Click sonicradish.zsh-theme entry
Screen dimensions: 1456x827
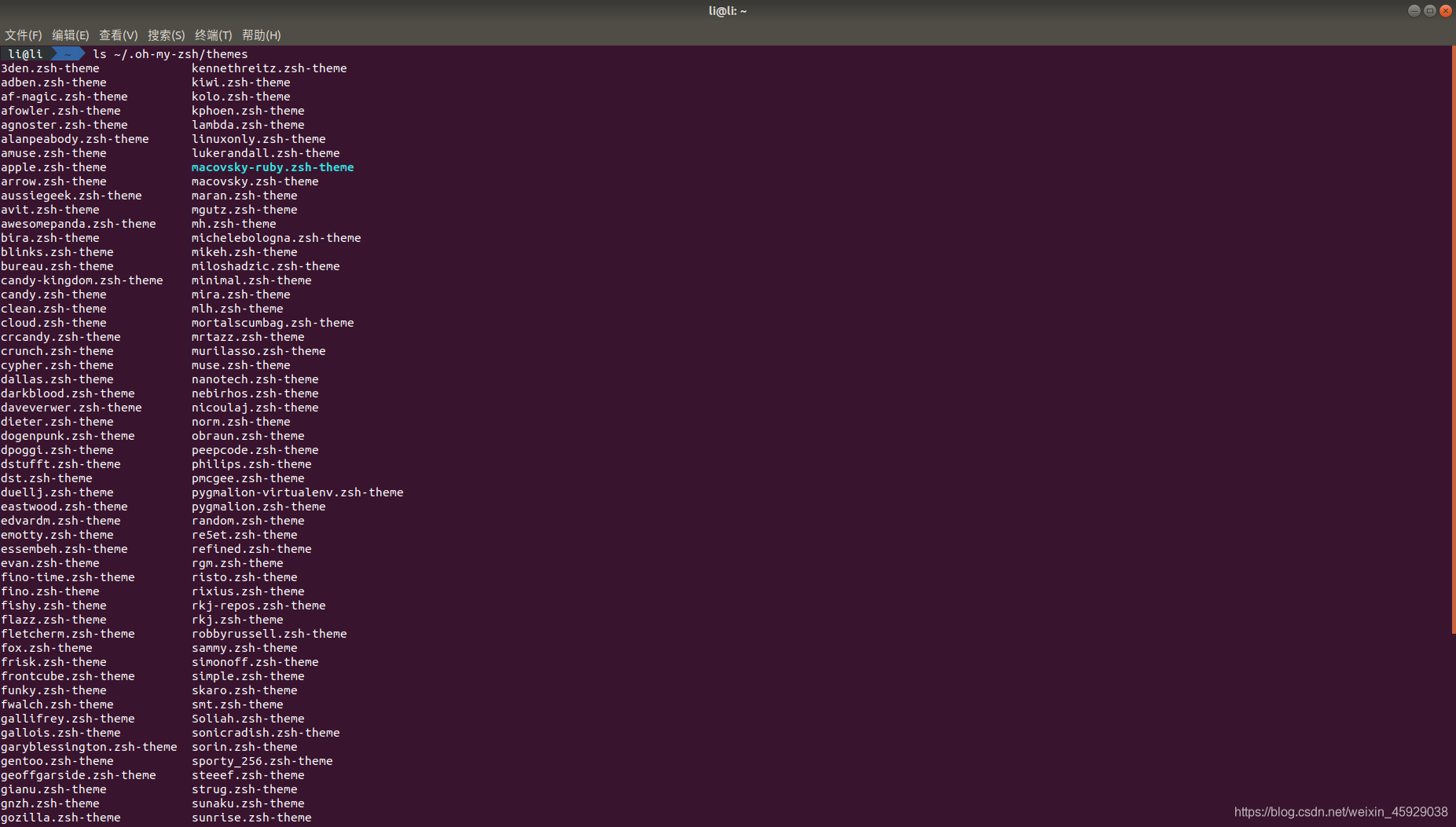tap(266, 733)
